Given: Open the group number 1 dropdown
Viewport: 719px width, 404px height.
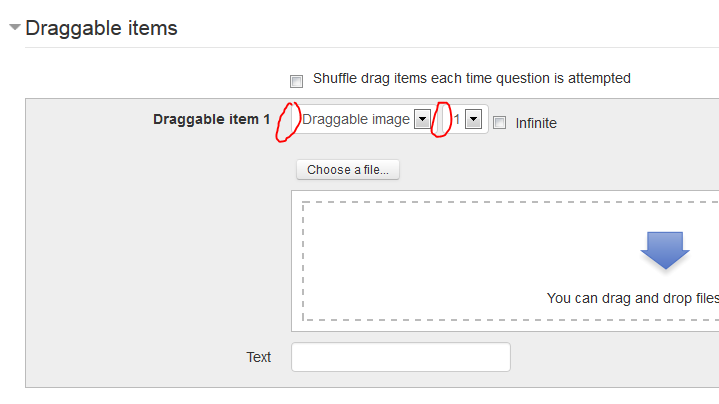Looking at the screenshot, I should point(463,119).
